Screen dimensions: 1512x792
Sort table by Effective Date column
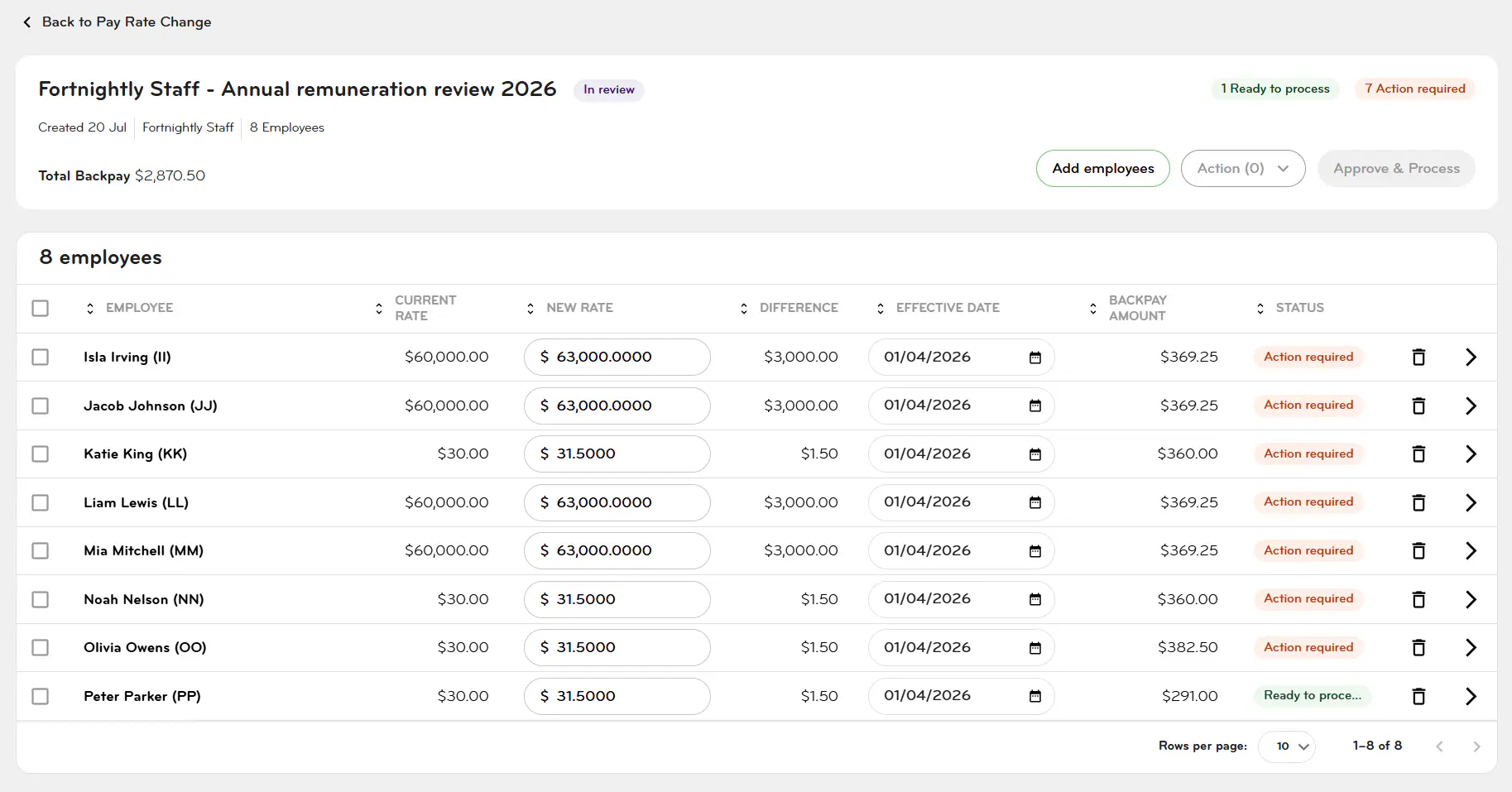click(881, 308)
